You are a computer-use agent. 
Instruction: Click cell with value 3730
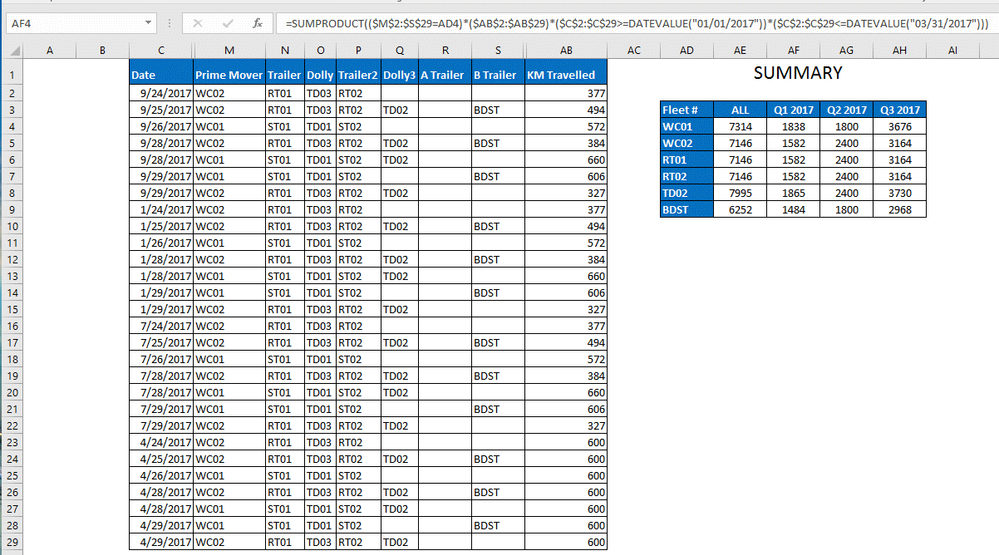pyautogui.click(x=900, y=193)
